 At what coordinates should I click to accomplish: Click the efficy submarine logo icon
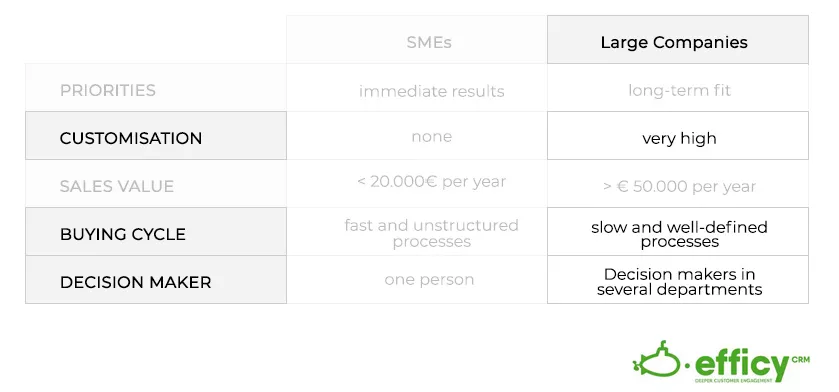pos(657,359)
